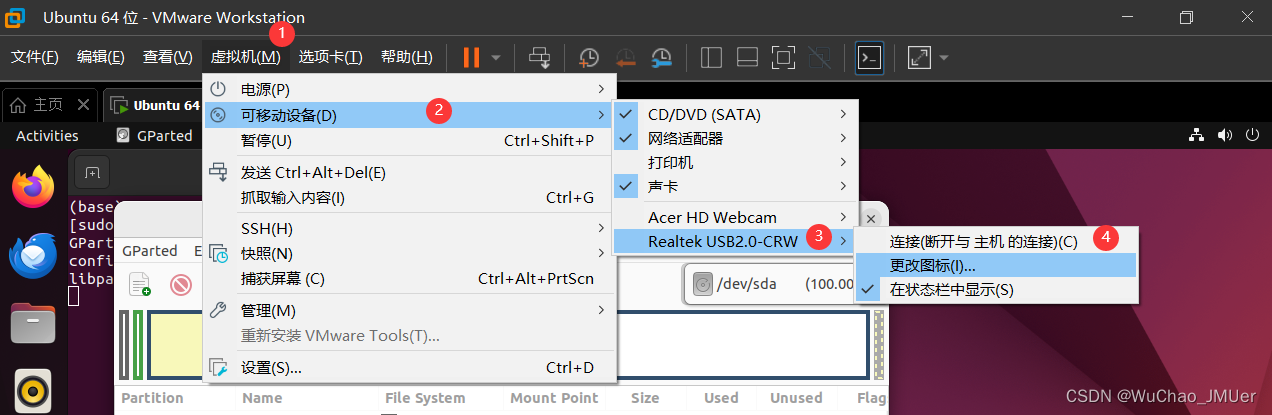Select Realtek USB2.0-CRW device entry

point(736,241)
